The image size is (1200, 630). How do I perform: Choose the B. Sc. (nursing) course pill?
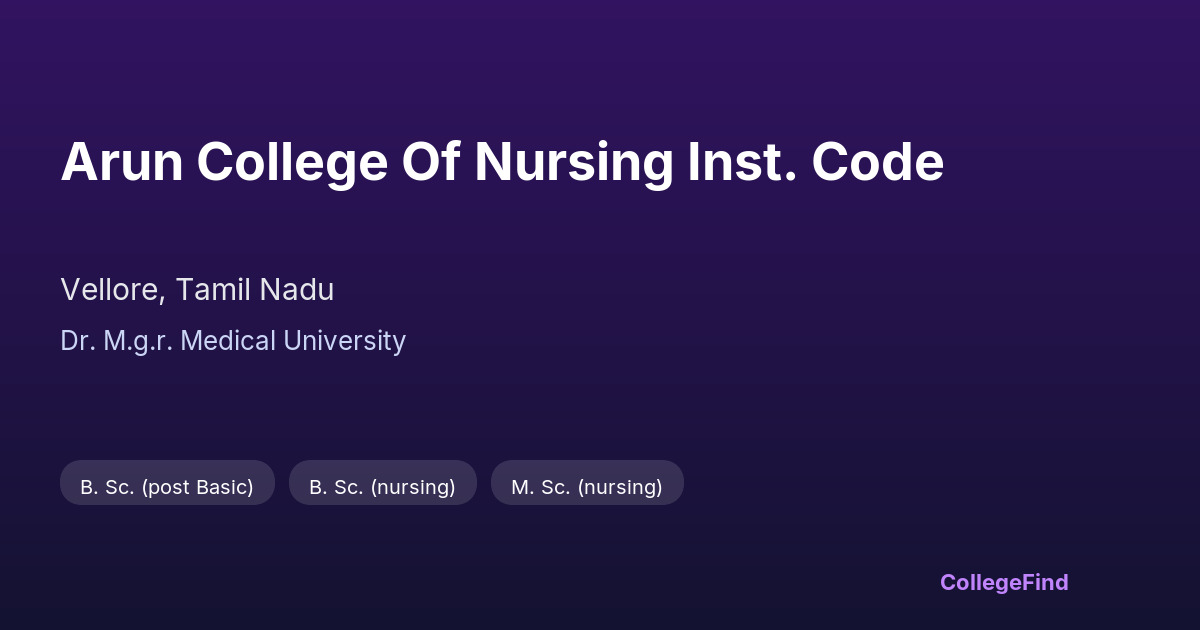(382, 487)
